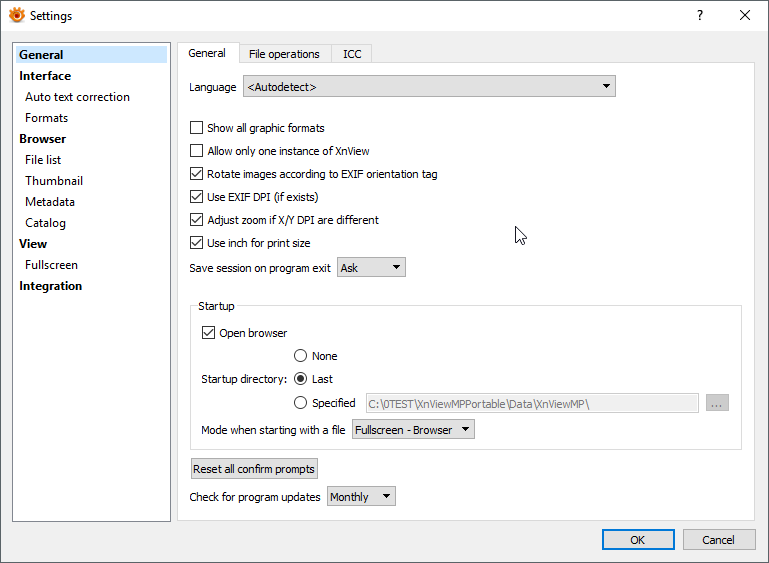Switch to the File operations tab
The width and height of the screenshot is (769, 563).
284,54
